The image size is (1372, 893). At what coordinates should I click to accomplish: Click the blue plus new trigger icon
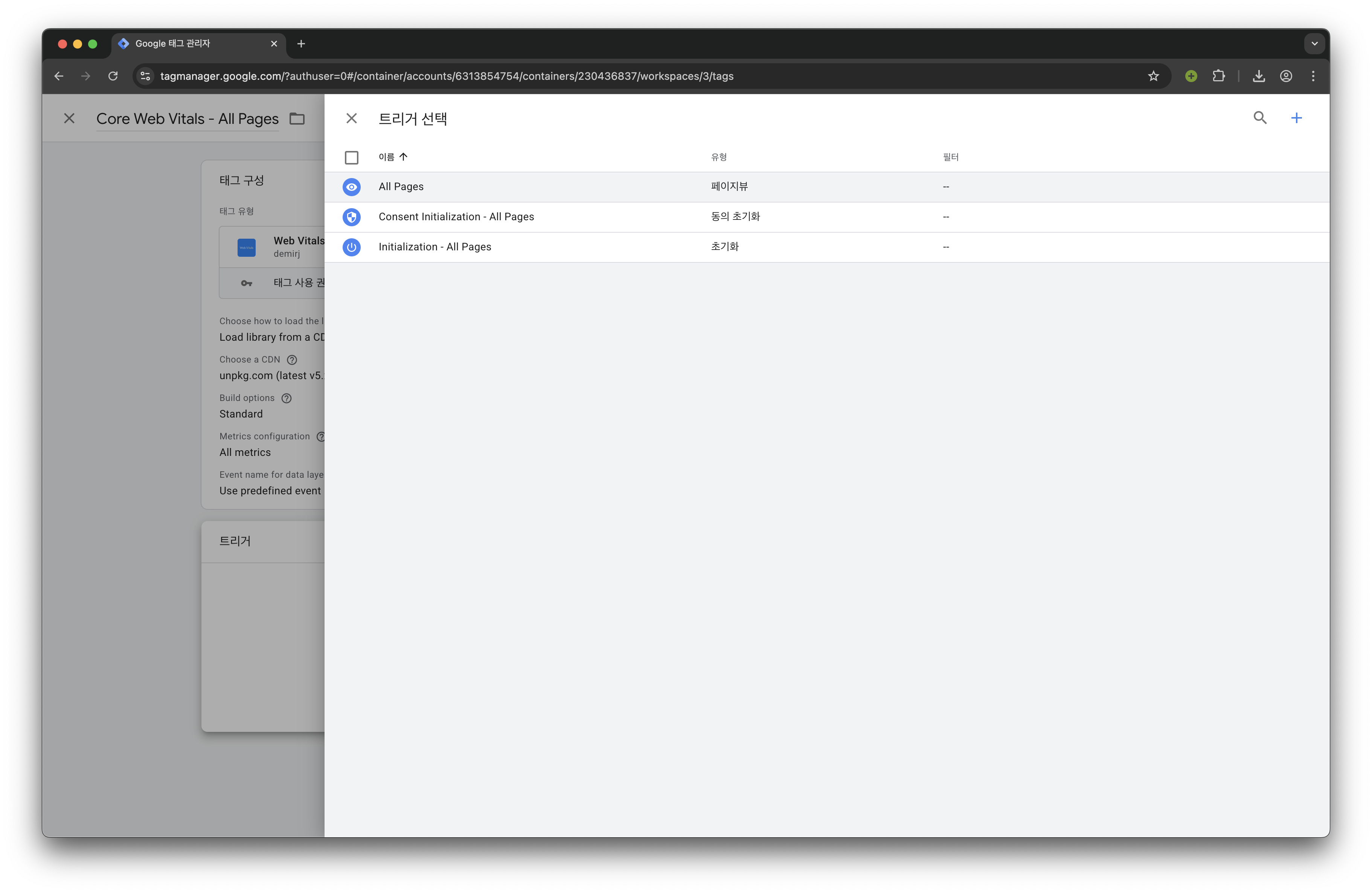tap(1296, 118)
